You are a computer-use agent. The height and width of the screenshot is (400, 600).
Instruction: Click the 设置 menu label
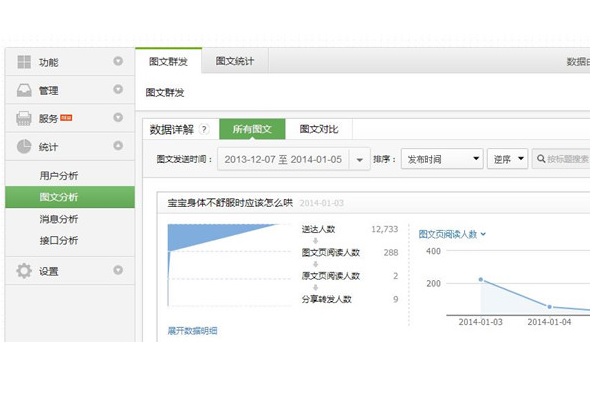(x=49, y=271)
